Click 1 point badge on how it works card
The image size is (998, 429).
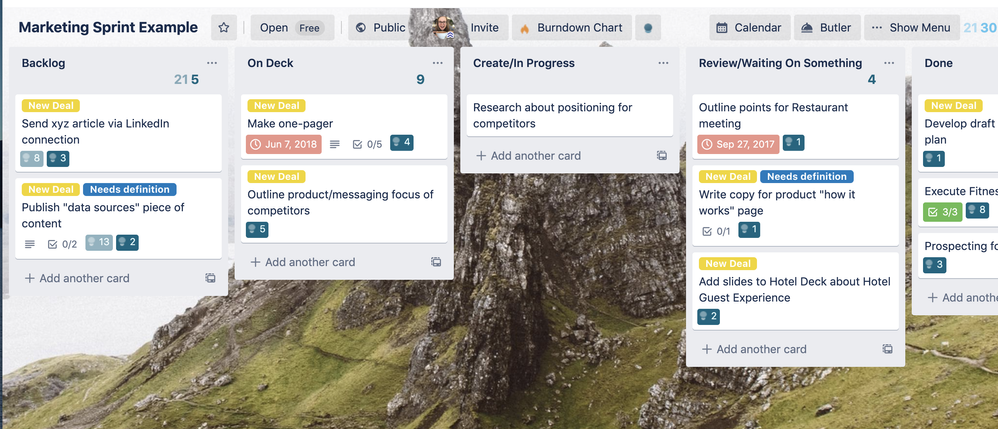point(749,229)
